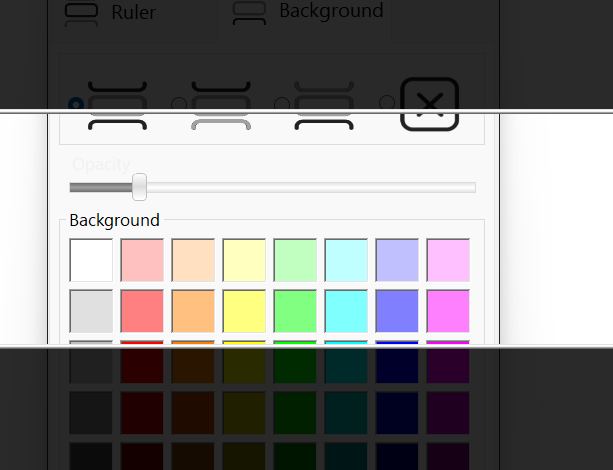Screen dimensions: 613x470
Task: Select the light gray background swatch
Action: pos(91,311)
